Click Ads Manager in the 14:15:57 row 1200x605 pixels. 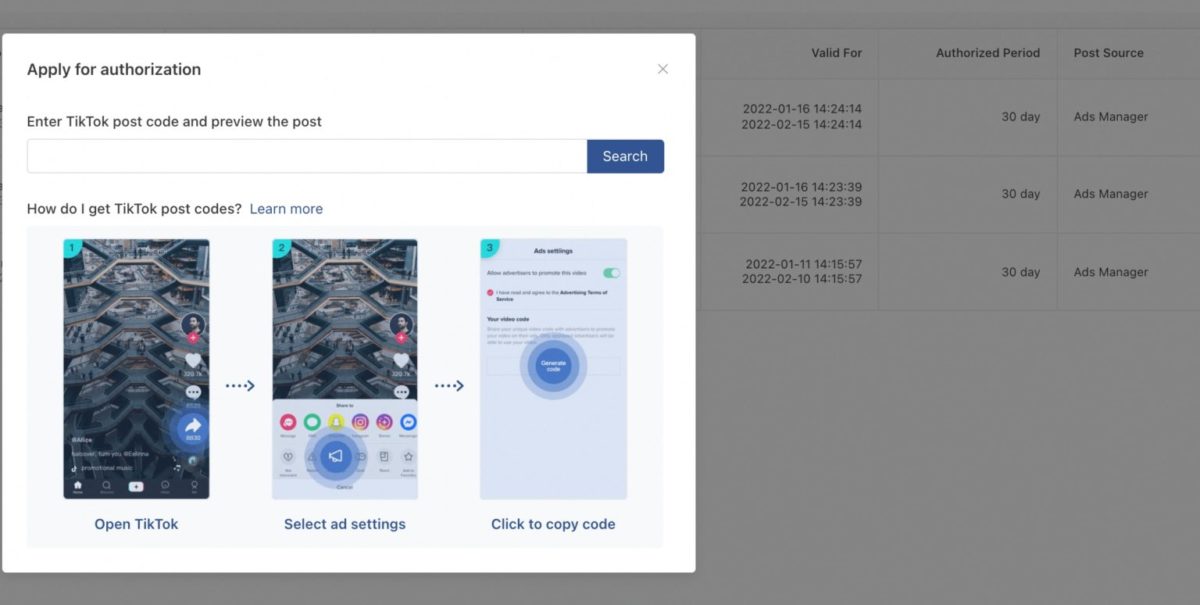click(1111, 272)
